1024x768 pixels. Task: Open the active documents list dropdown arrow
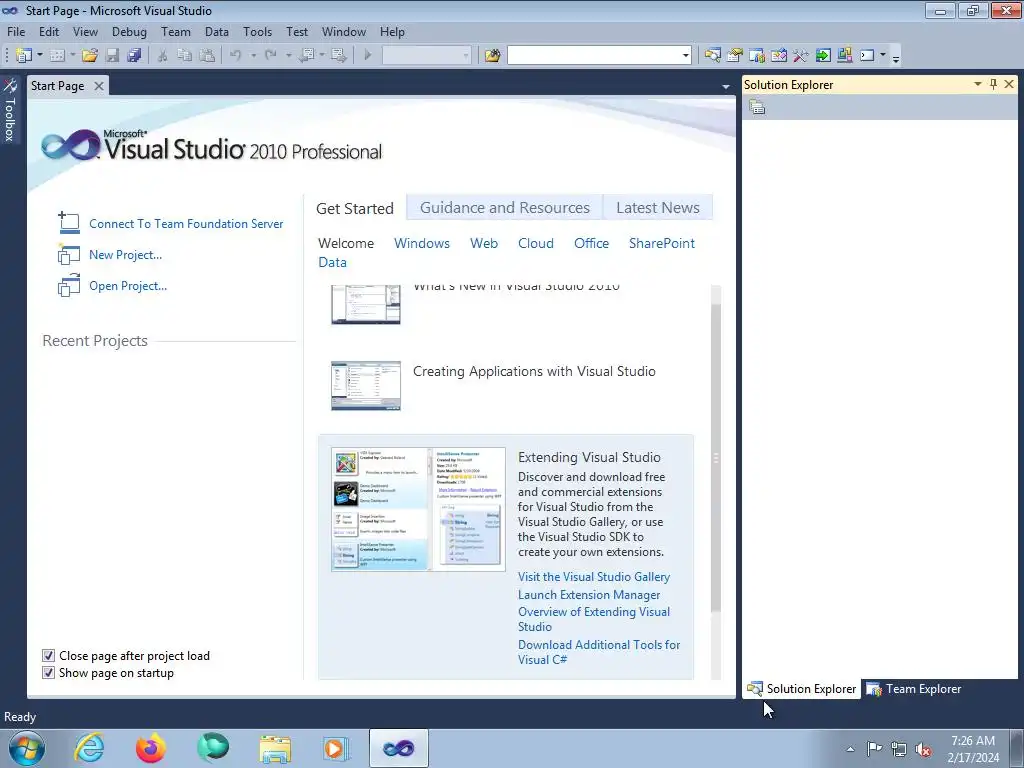click(726, 87)
